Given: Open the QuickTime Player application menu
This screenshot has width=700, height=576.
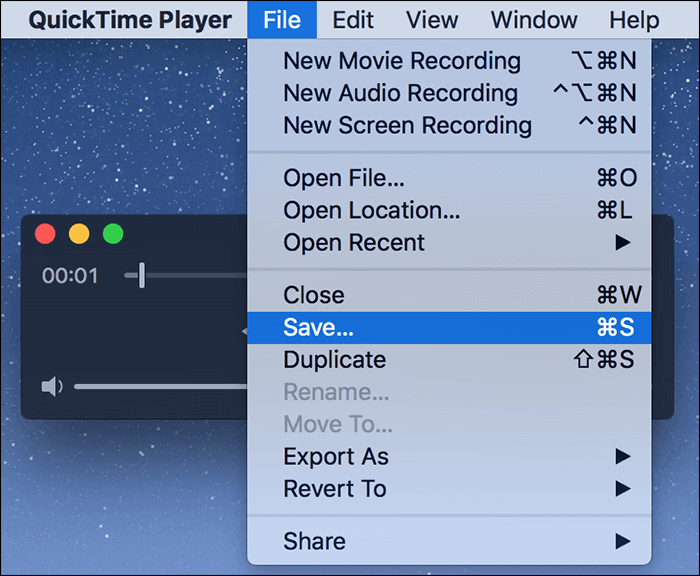Looking at the screenshot, I should pyautogui.click(x=130, y=20).
